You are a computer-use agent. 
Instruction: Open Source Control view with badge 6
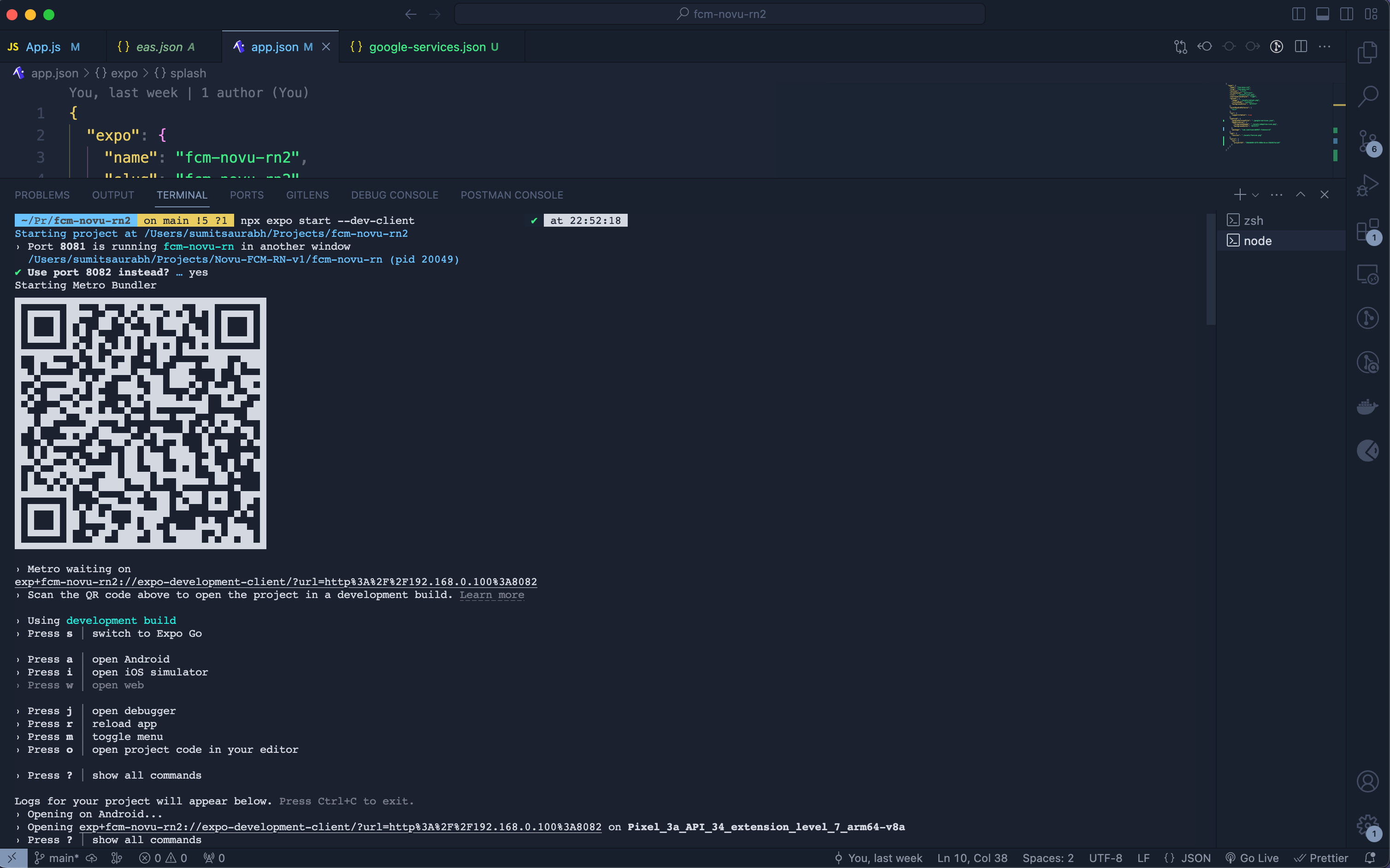coord(1367,141)
